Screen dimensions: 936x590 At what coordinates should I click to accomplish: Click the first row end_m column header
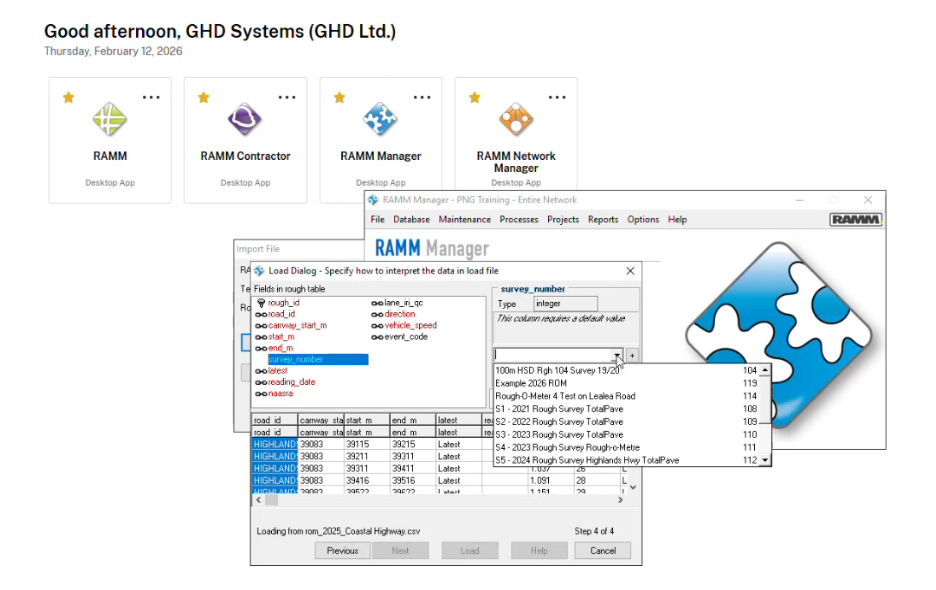[x=412, y=420]
